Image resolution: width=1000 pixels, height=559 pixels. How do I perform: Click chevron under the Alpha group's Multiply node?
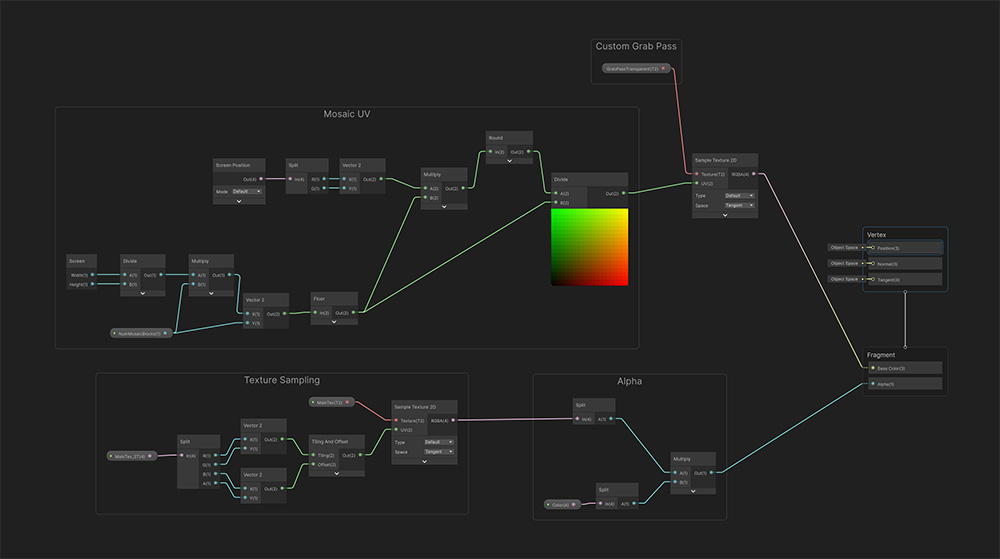[693, 491]
